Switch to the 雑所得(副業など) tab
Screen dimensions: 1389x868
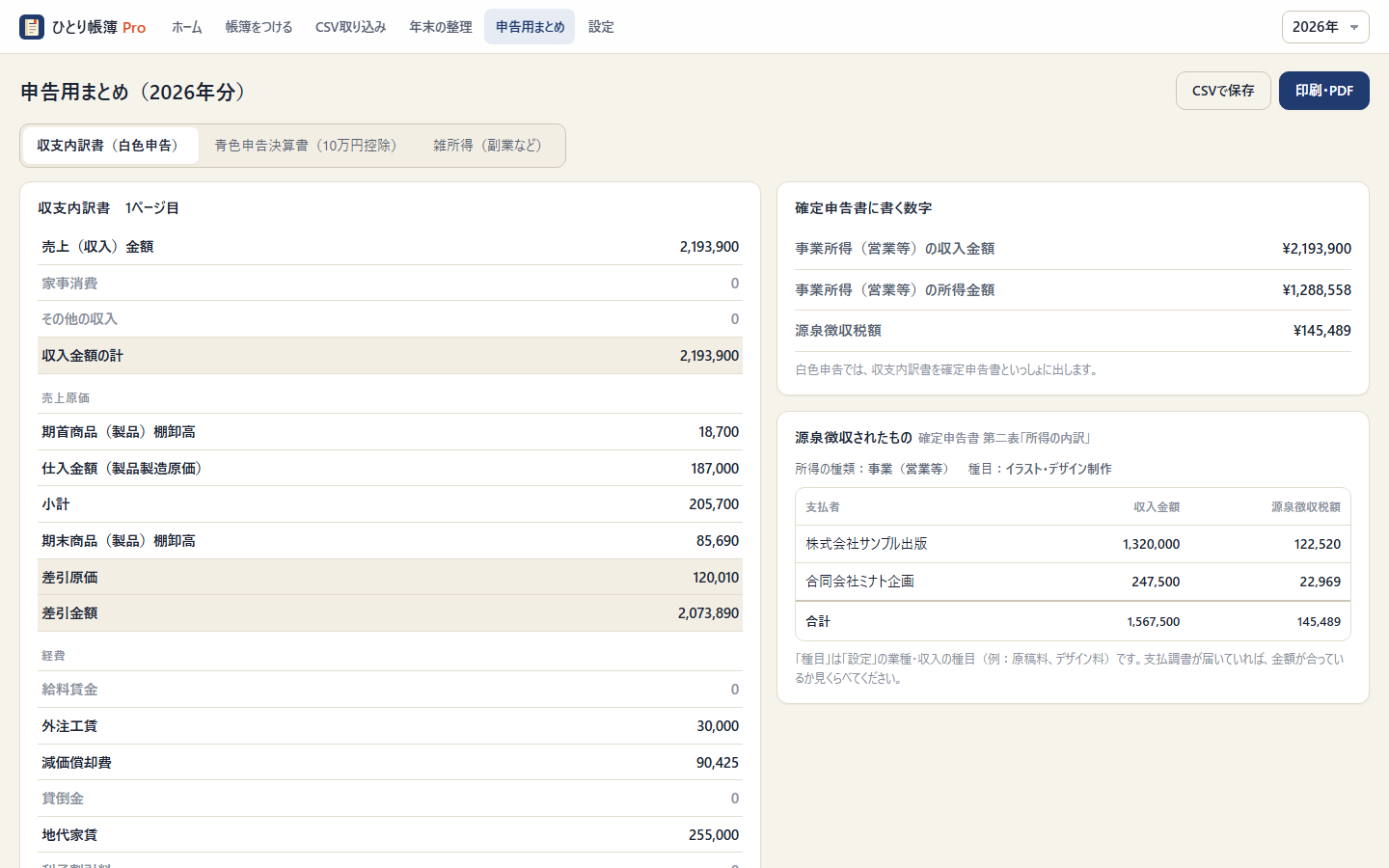pos(488,146)
